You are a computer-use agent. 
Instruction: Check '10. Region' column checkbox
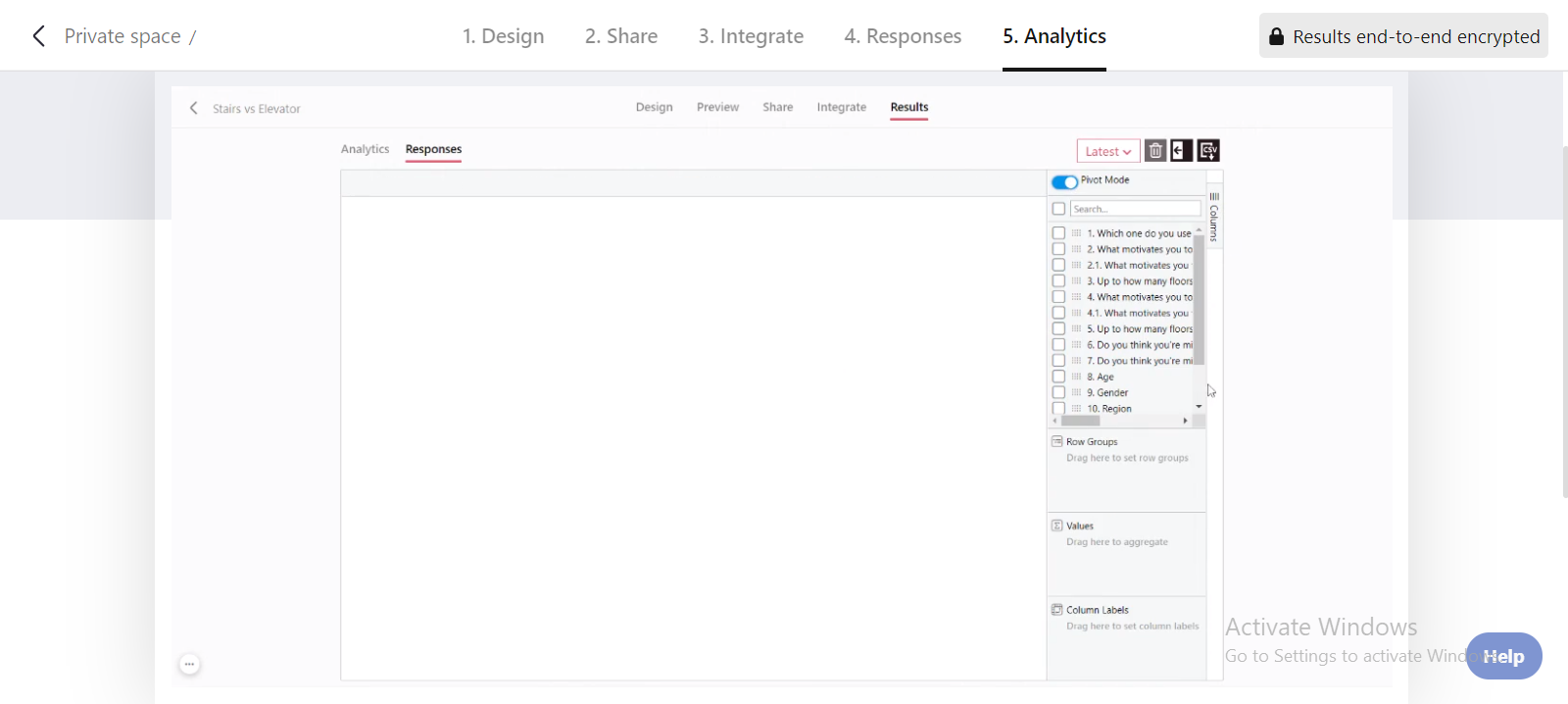1058,408
